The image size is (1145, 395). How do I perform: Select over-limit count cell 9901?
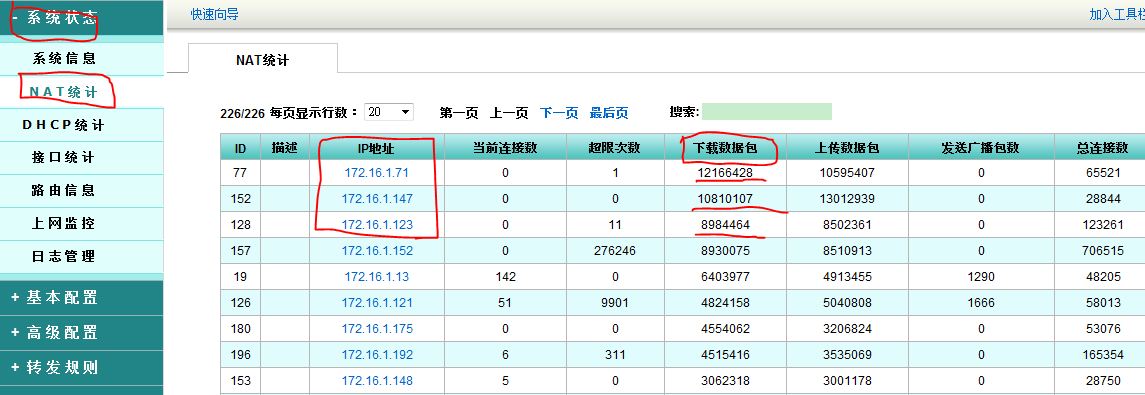coord(615,303)
